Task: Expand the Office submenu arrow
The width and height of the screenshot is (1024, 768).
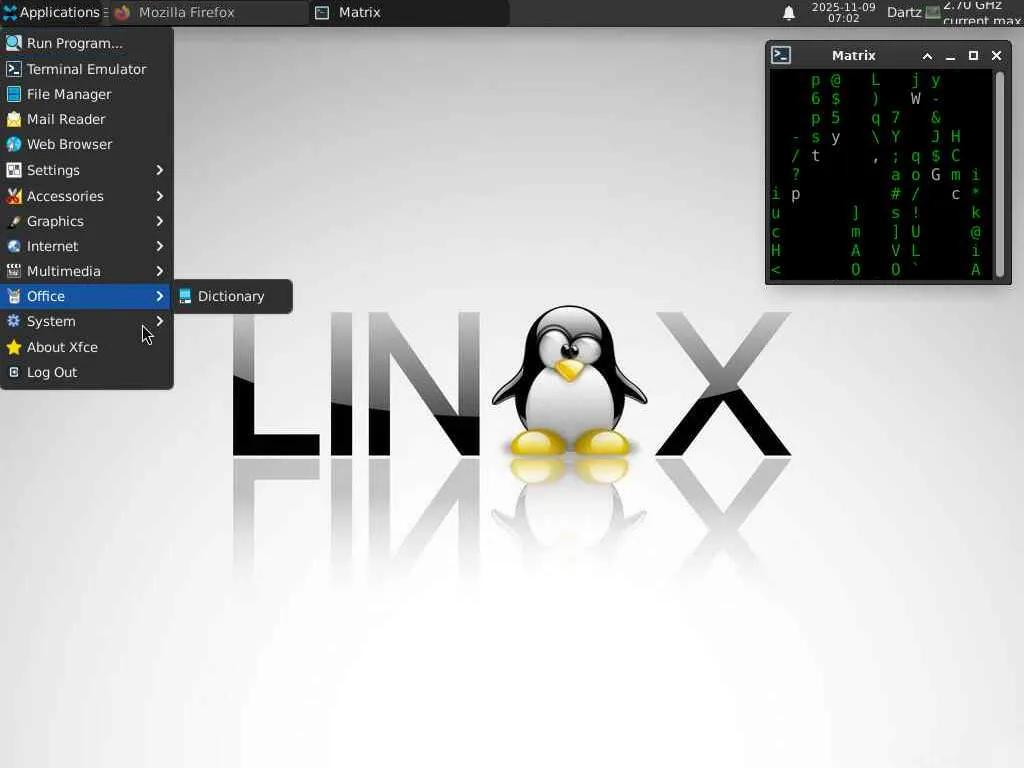Action: 159,296
